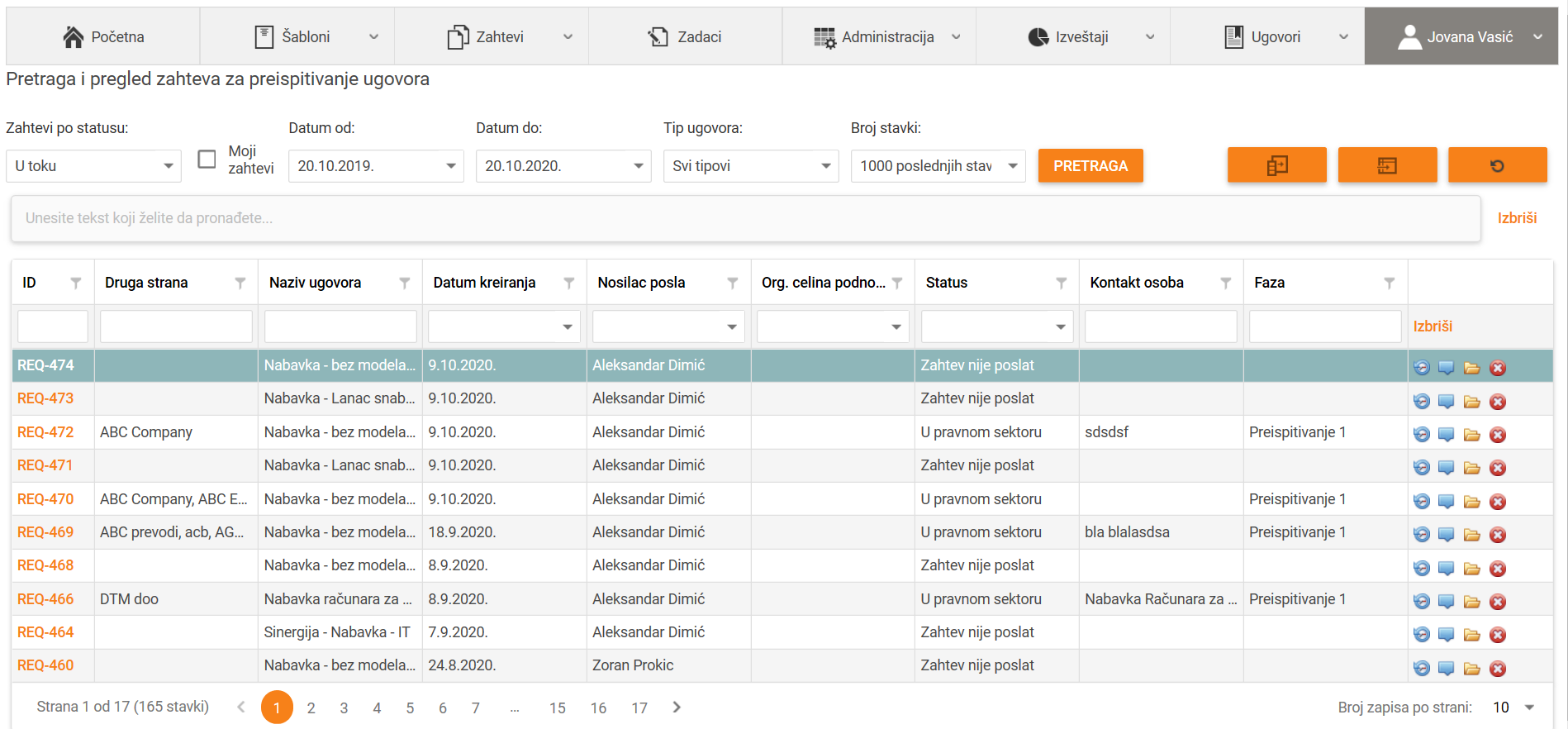Open the Administracija menu
1568x729 pixels.
pos(886,37)
